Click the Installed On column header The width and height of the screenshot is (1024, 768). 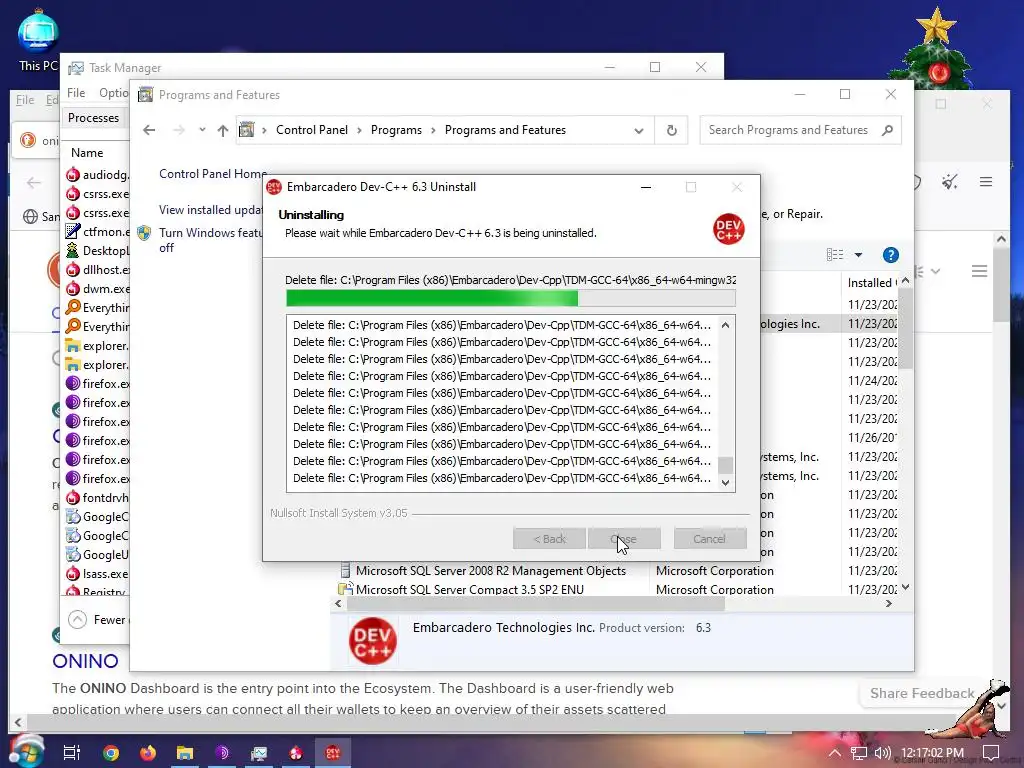click(x=871, y=283)
